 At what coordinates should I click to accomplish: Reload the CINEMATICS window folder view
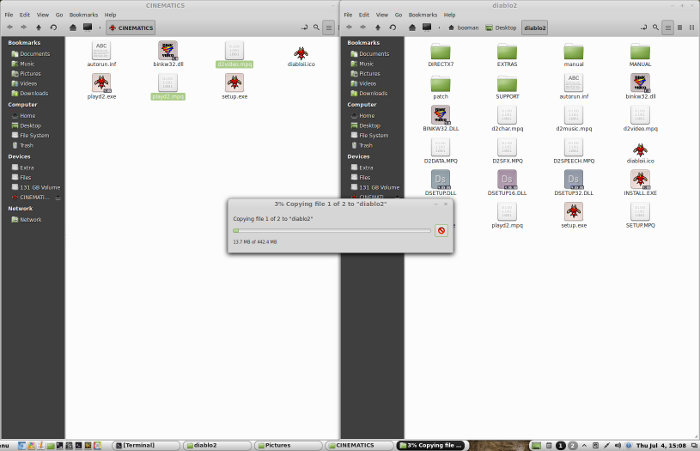tap(54, 28)
